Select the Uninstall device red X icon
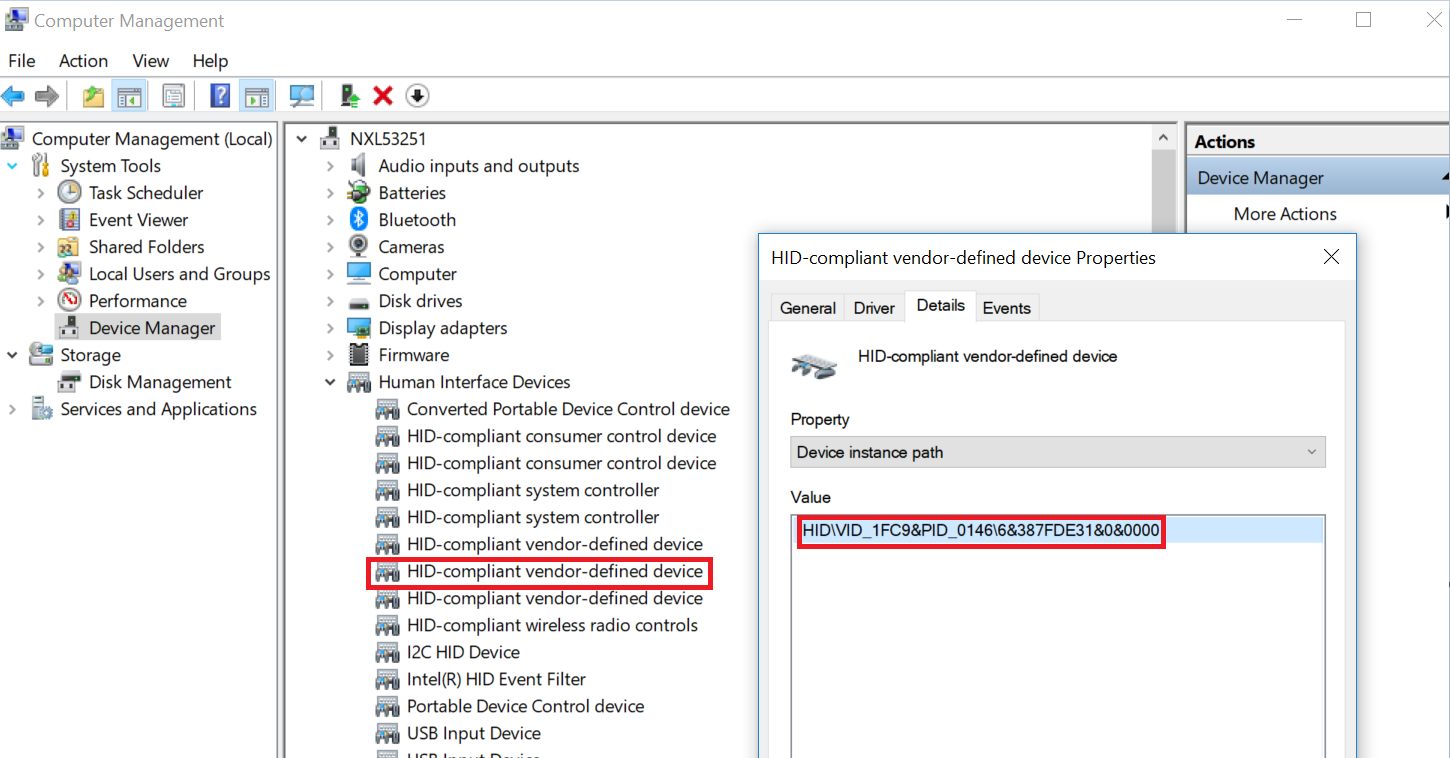 (x=383, y=95)
